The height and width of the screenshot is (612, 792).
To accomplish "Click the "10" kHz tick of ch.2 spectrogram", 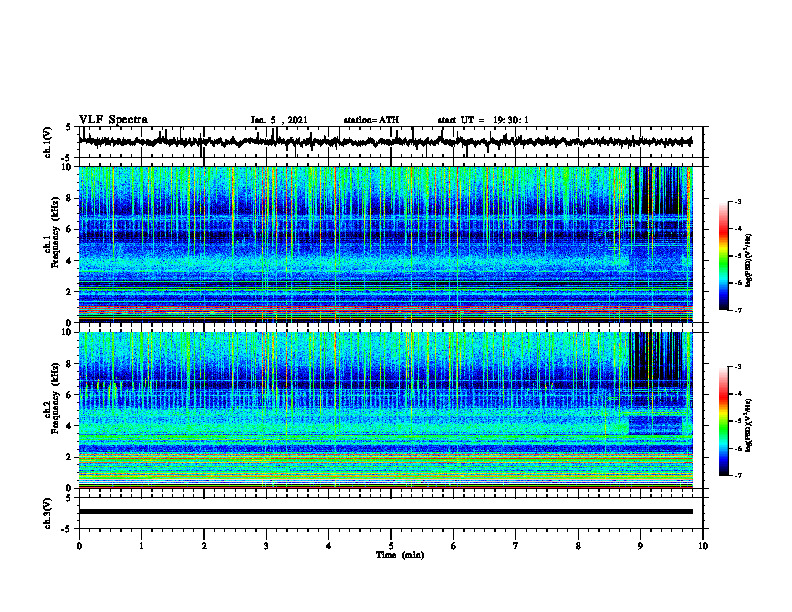I will (x=68, y=332).
